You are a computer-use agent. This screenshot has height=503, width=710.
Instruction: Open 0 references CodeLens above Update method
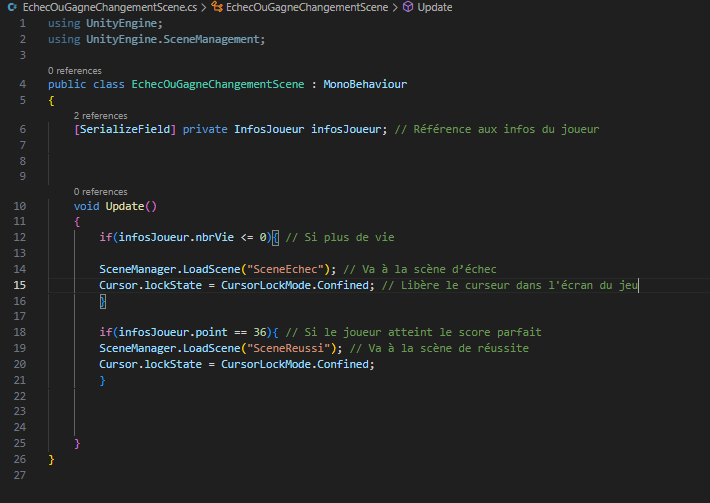click(101, 191)
